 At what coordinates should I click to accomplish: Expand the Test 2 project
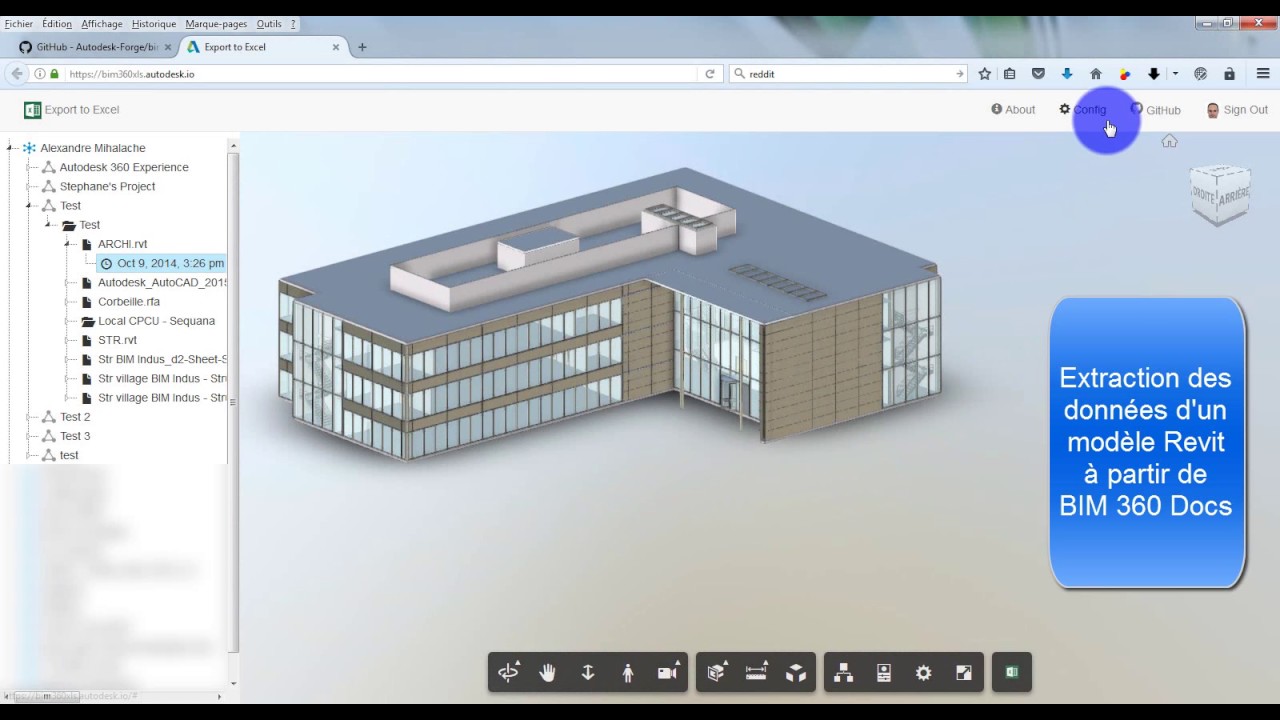(30, 417)
